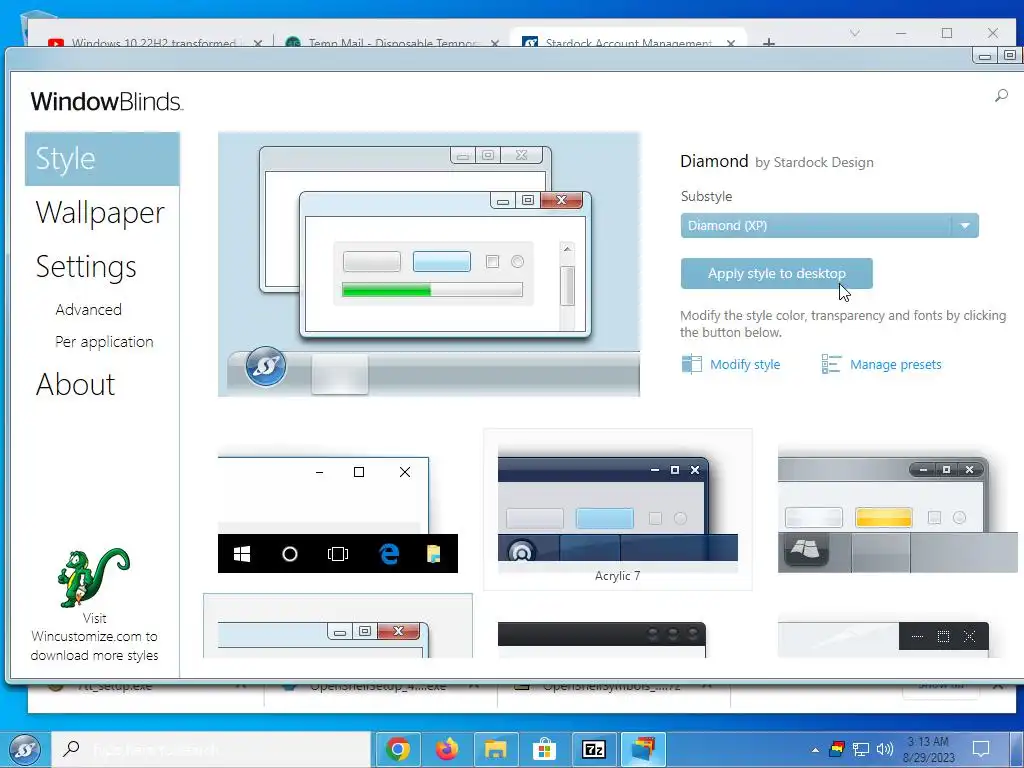Image resolution: width=1024 pixels, height=768 pixels.
Task: Close the Stardock Account Management tab
Action: [731, 43]
